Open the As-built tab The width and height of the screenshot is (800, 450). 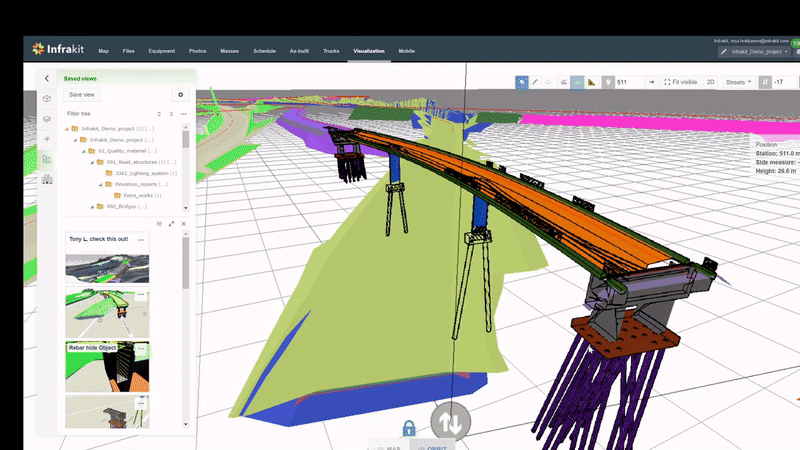pyautogui.click(x=299, y=50)
